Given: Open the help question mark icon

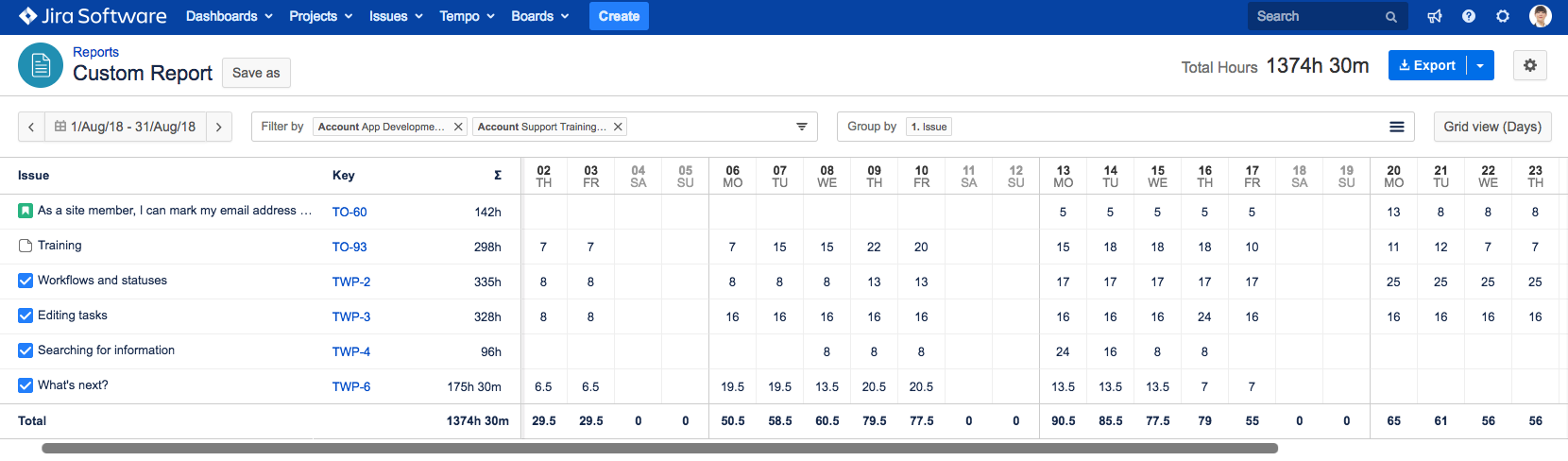Looking at the screenshot, I should [1469, 16].
